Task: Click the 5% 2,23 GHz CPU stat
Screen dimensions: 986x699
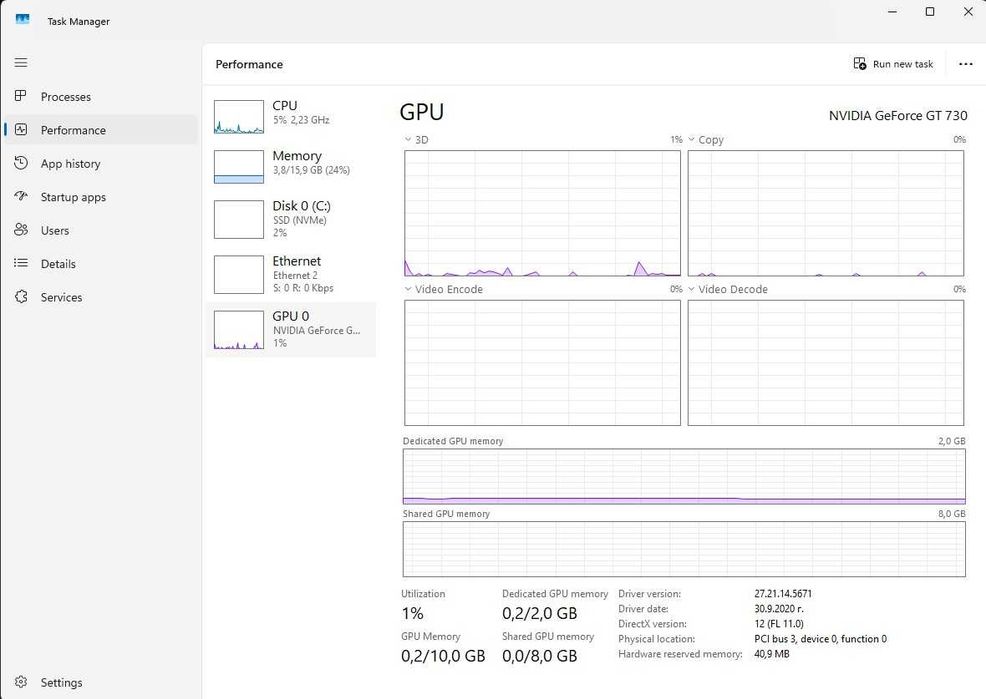Action: 301,119
